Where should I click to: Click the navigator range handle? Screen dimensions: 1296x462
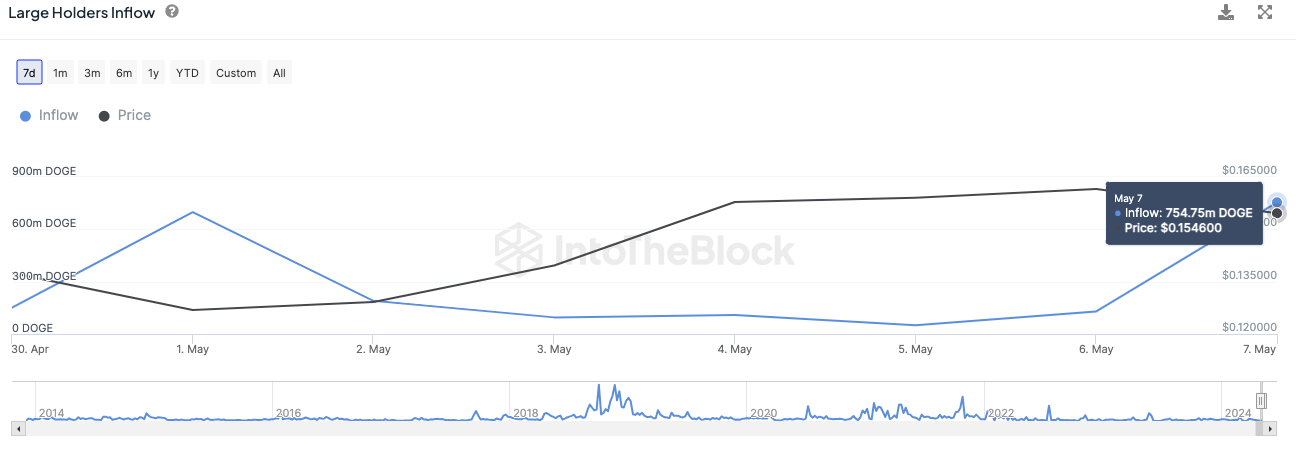click(1261, 401)
